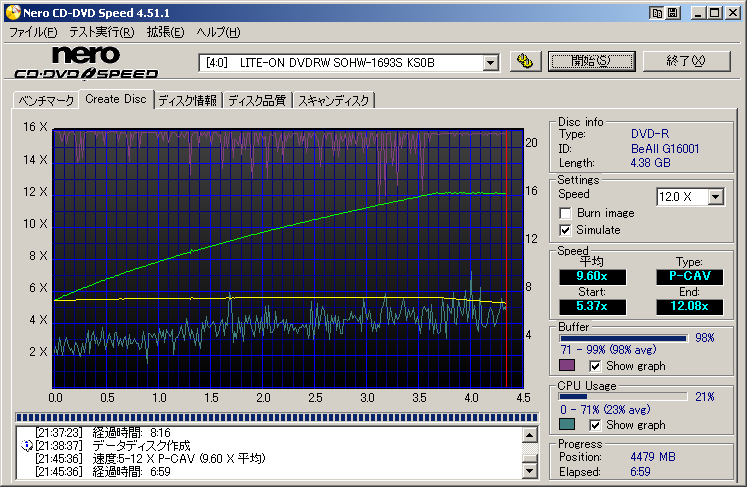
Task: Uncheck the Simulate checkbox
Action: coord(565,230)
